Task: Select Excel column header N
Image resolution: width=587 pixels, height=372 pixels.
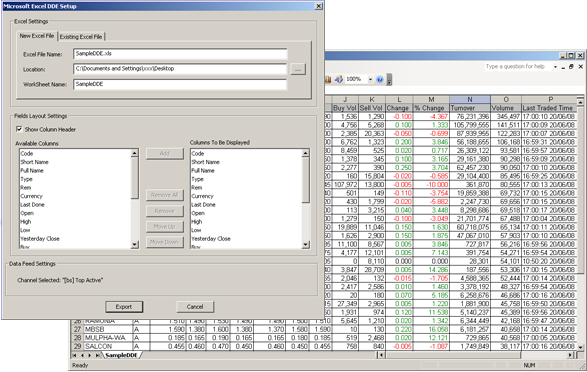Action: point(469,99)
